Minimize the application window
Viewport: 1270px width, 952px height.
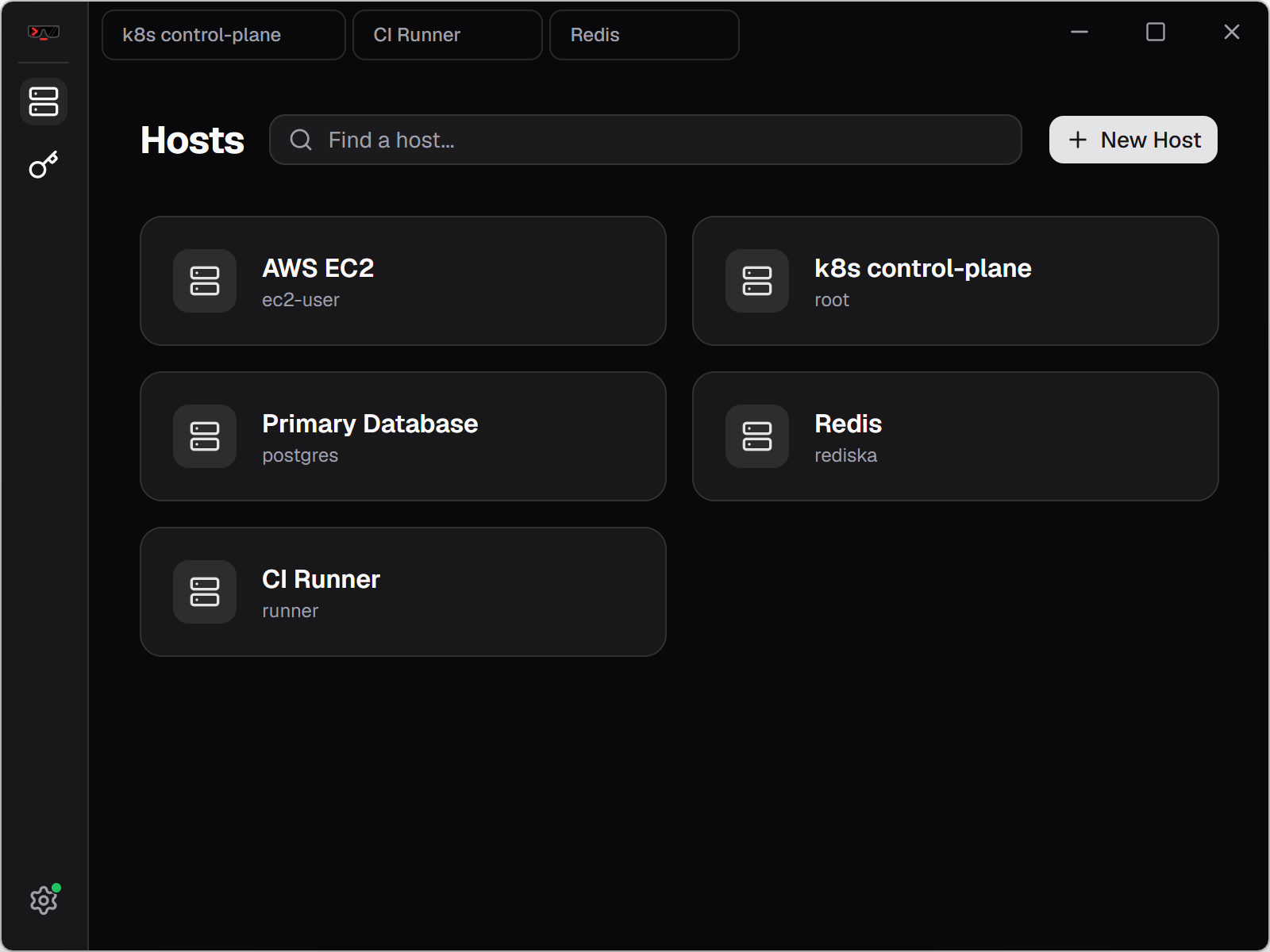coord(1079,32)
